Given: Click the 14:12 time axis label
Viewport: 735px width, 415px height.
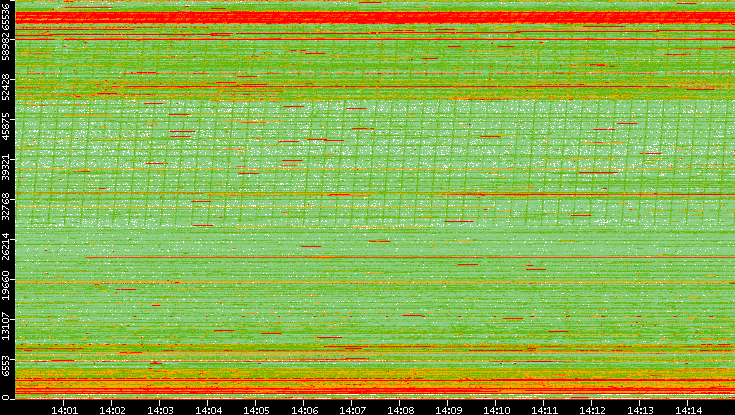Looking at the screenshot, I should pyautogui.click(x=592, y=410).
